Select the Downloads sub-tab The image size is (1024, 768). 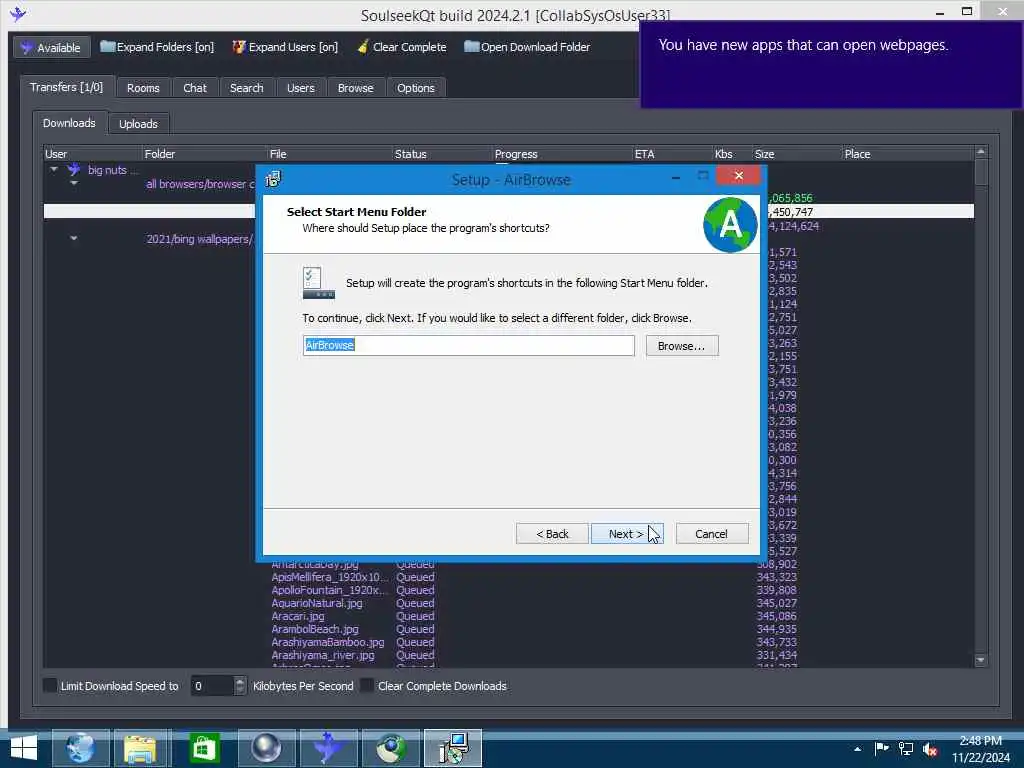(69, 123)
